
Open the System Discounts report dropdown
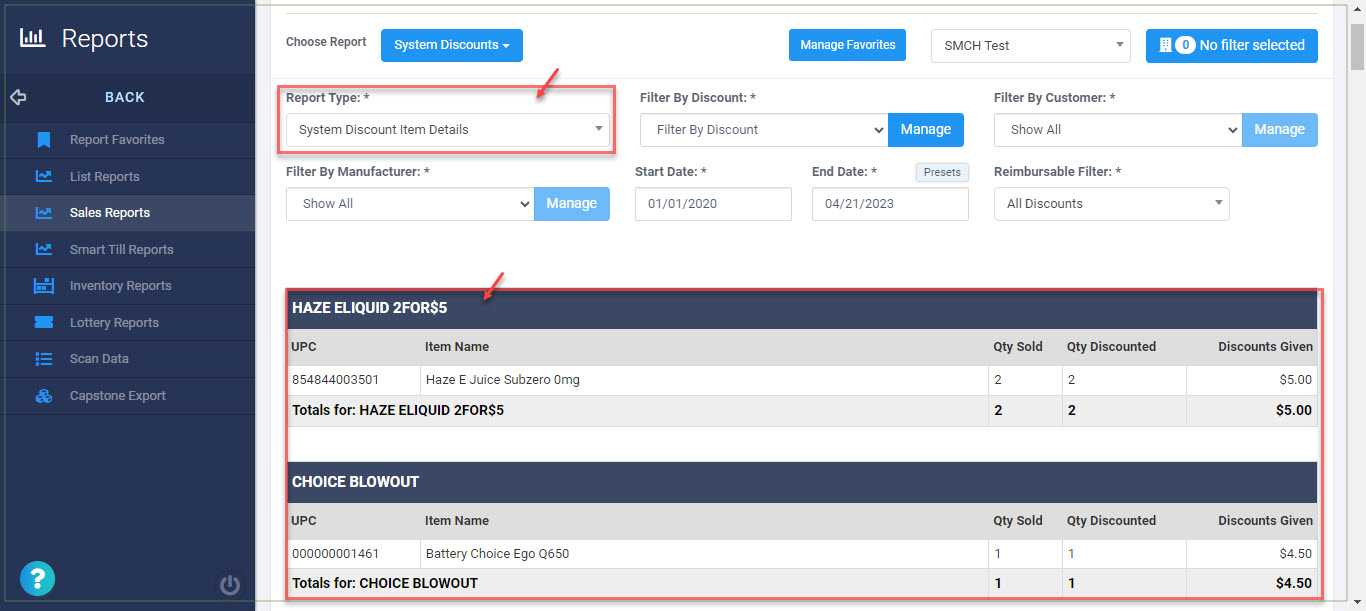coord(452,45)
